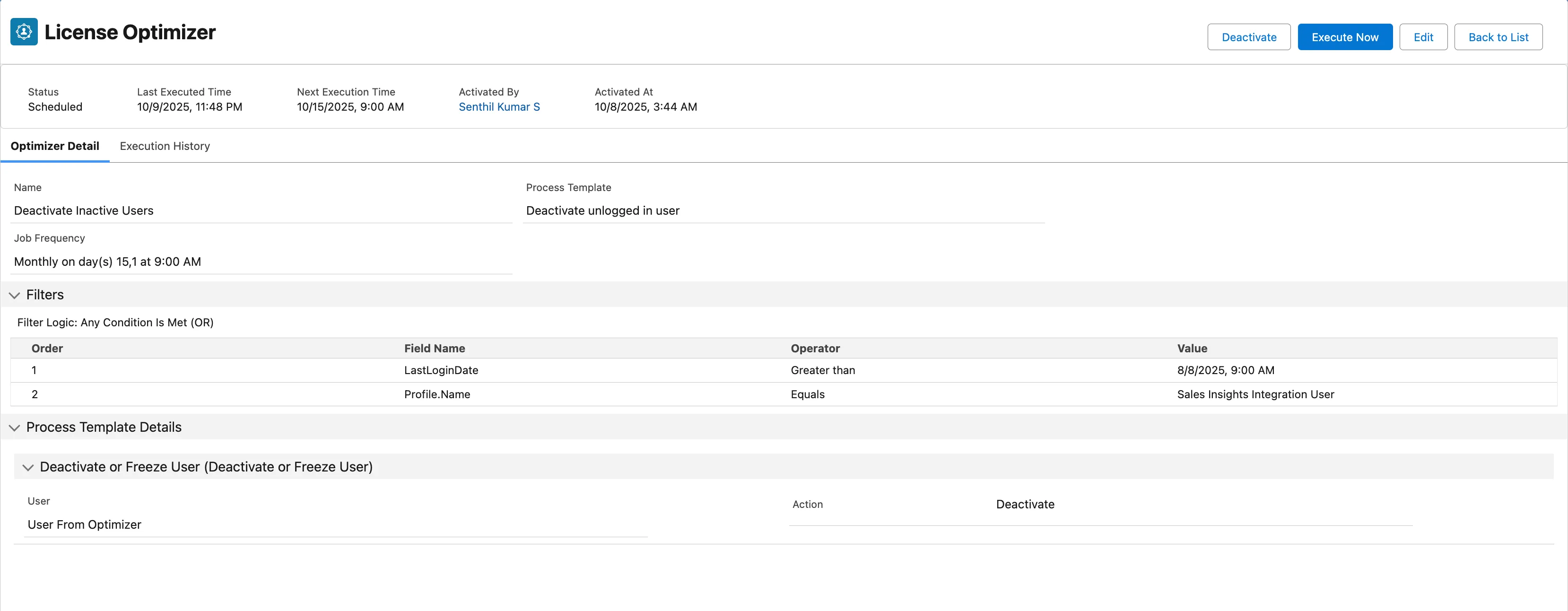The width and height of the screenshot is (1568, 611).
Task: Collapse the Filters section chevron
Action: pyautogui.click(x=15, y=295)
